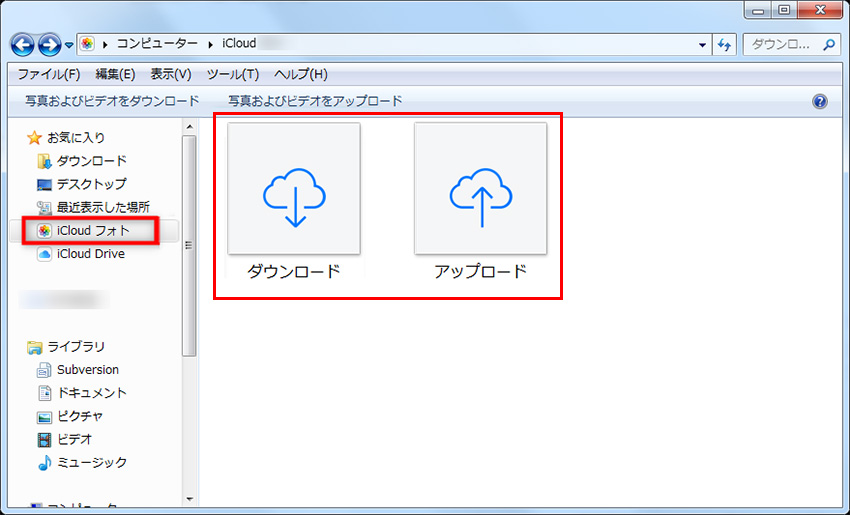Click the magnifier search icon
The height and width of the screenshot is (515, 850).
pos(829,45)
